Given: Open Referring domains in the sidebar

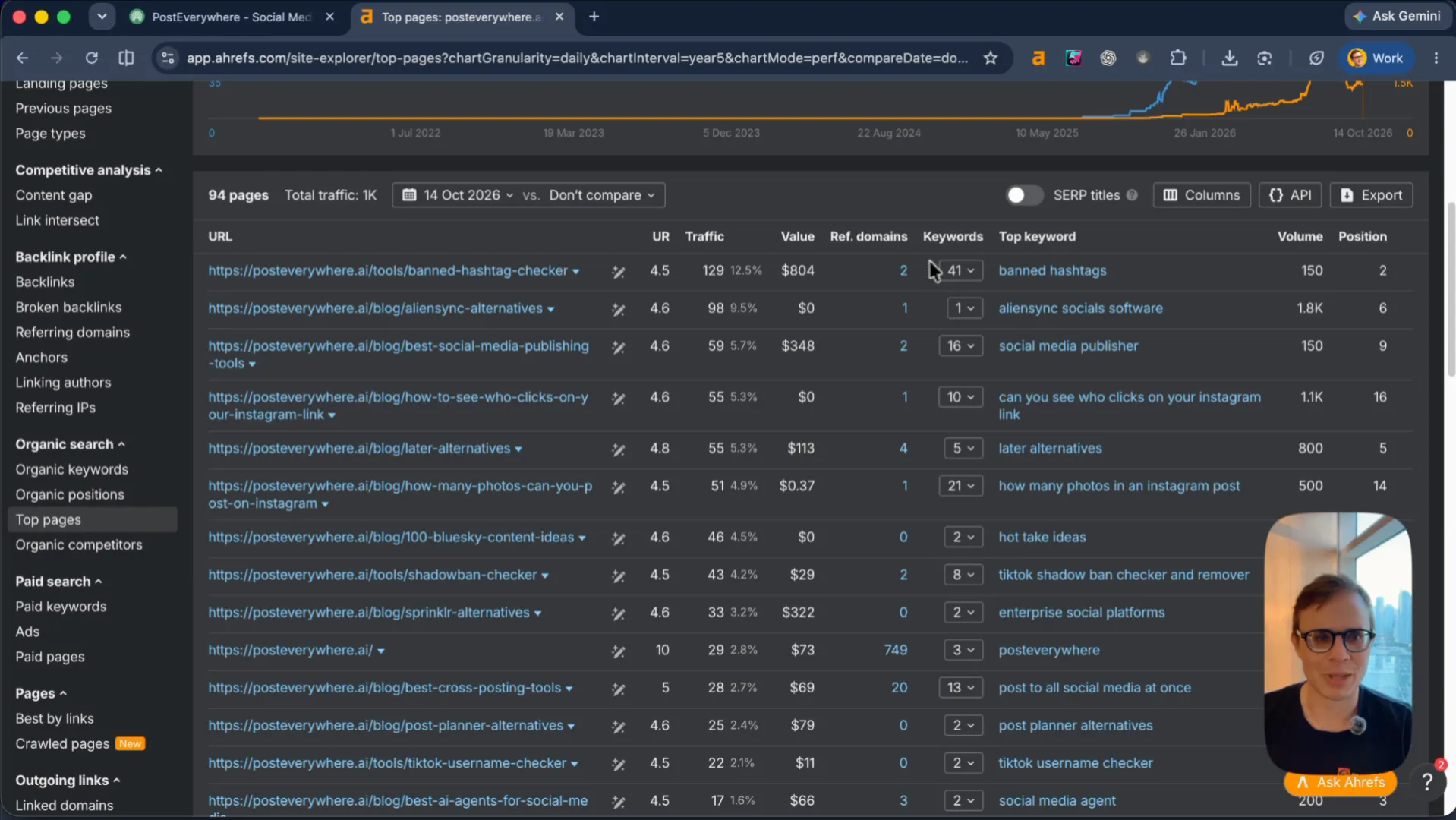Looking at the screenshot, I should [73, 332].
